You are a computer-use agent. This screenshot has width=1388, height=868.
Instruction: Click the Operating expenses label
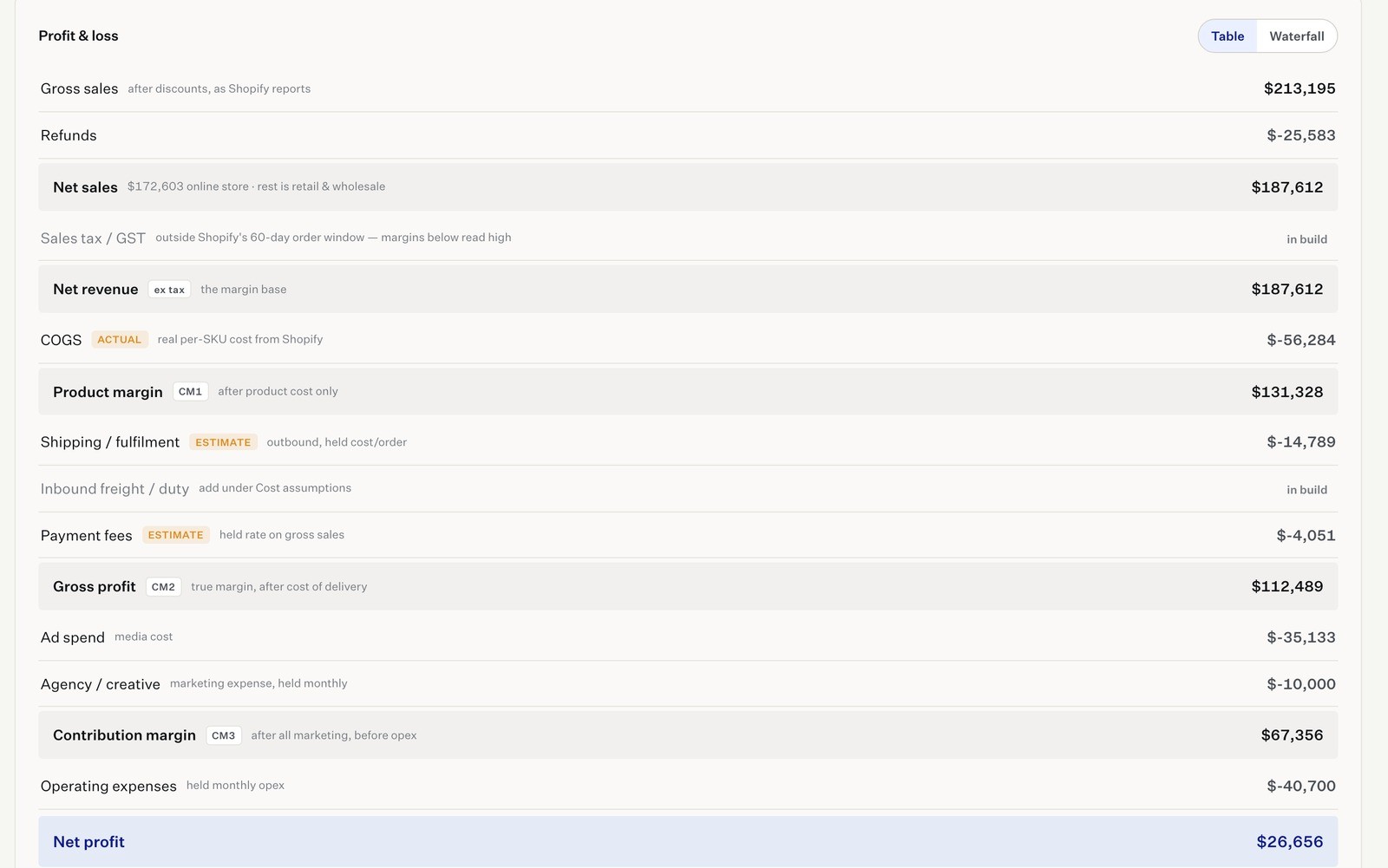[x=108, y=786]
